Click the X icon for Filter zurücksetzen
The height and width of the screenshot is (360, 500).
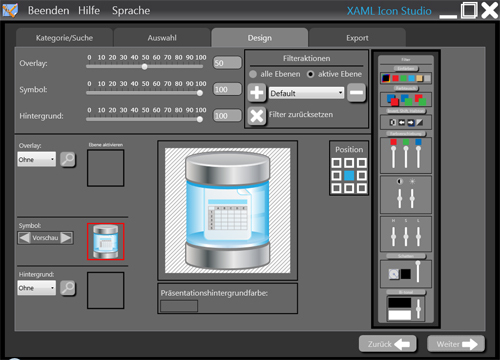tap(257, 116)
